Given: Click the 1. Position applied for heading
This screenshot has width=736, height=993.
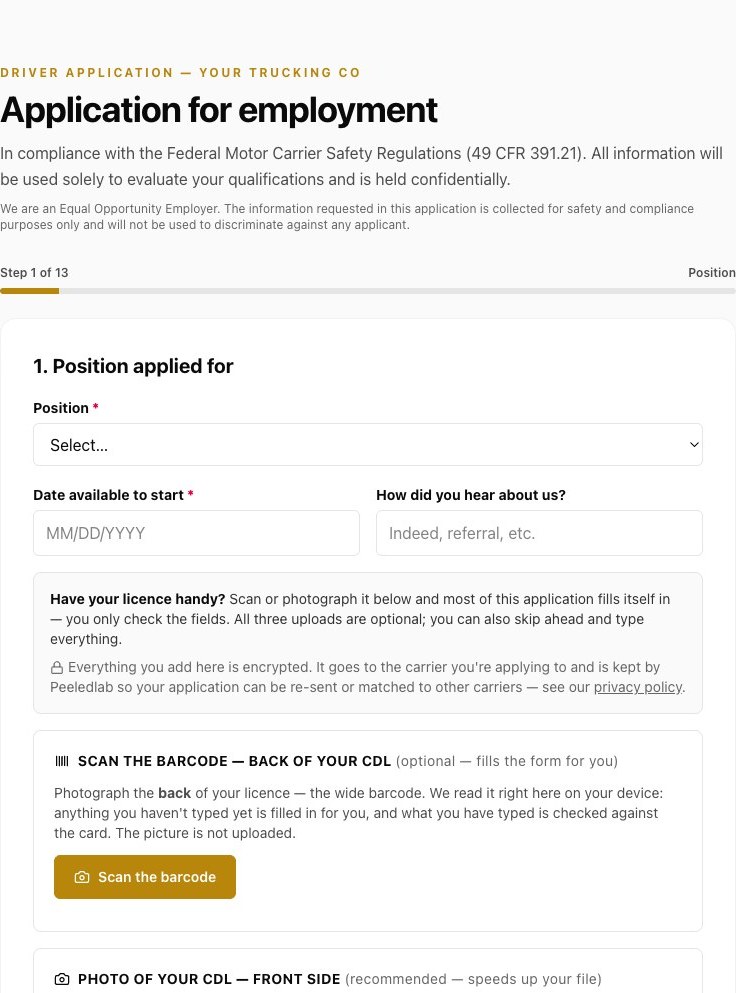Looking at the screenshot, I should (133, 366).
